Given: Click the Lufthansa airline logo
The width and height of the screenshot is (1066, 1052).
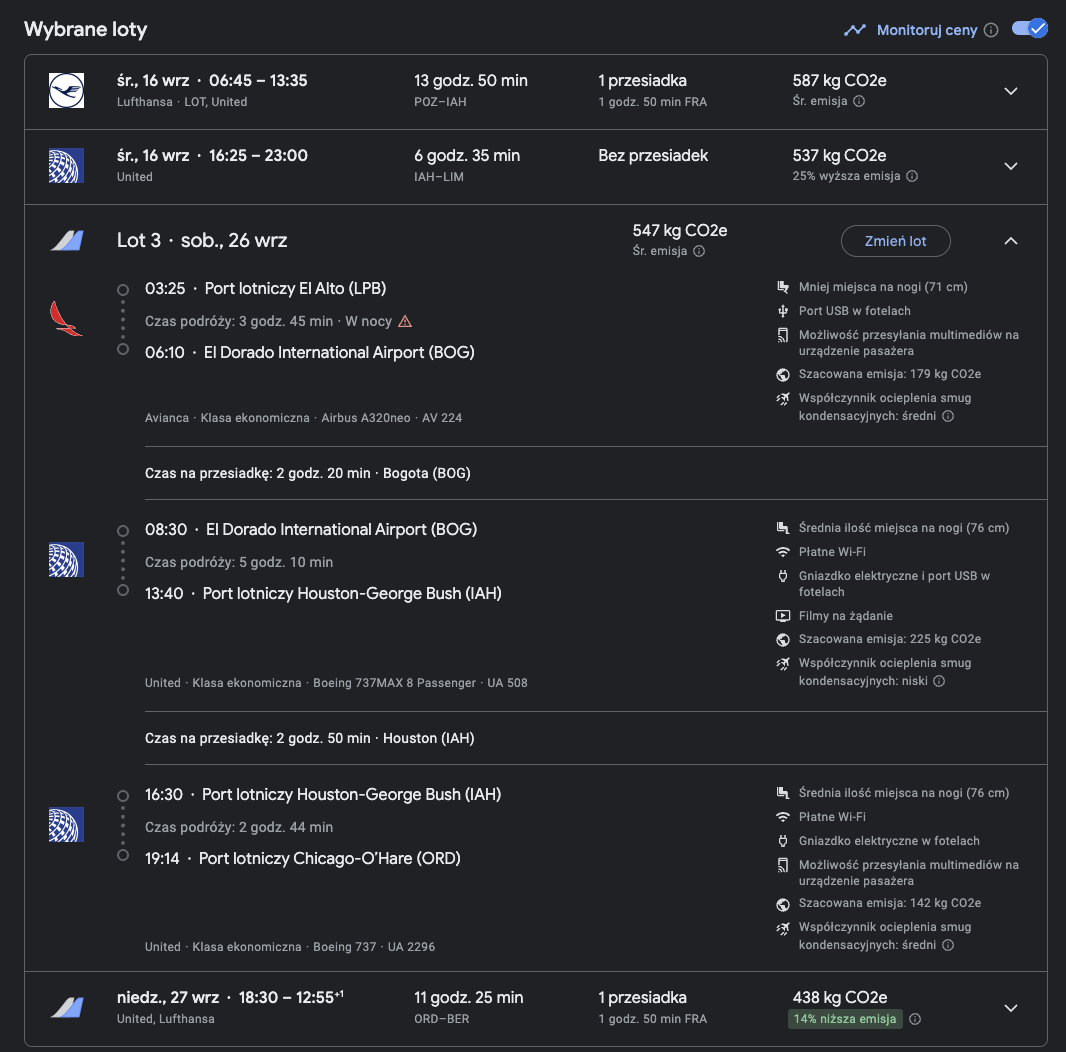Looking at the screenshot, I should [x=67, y=90].
